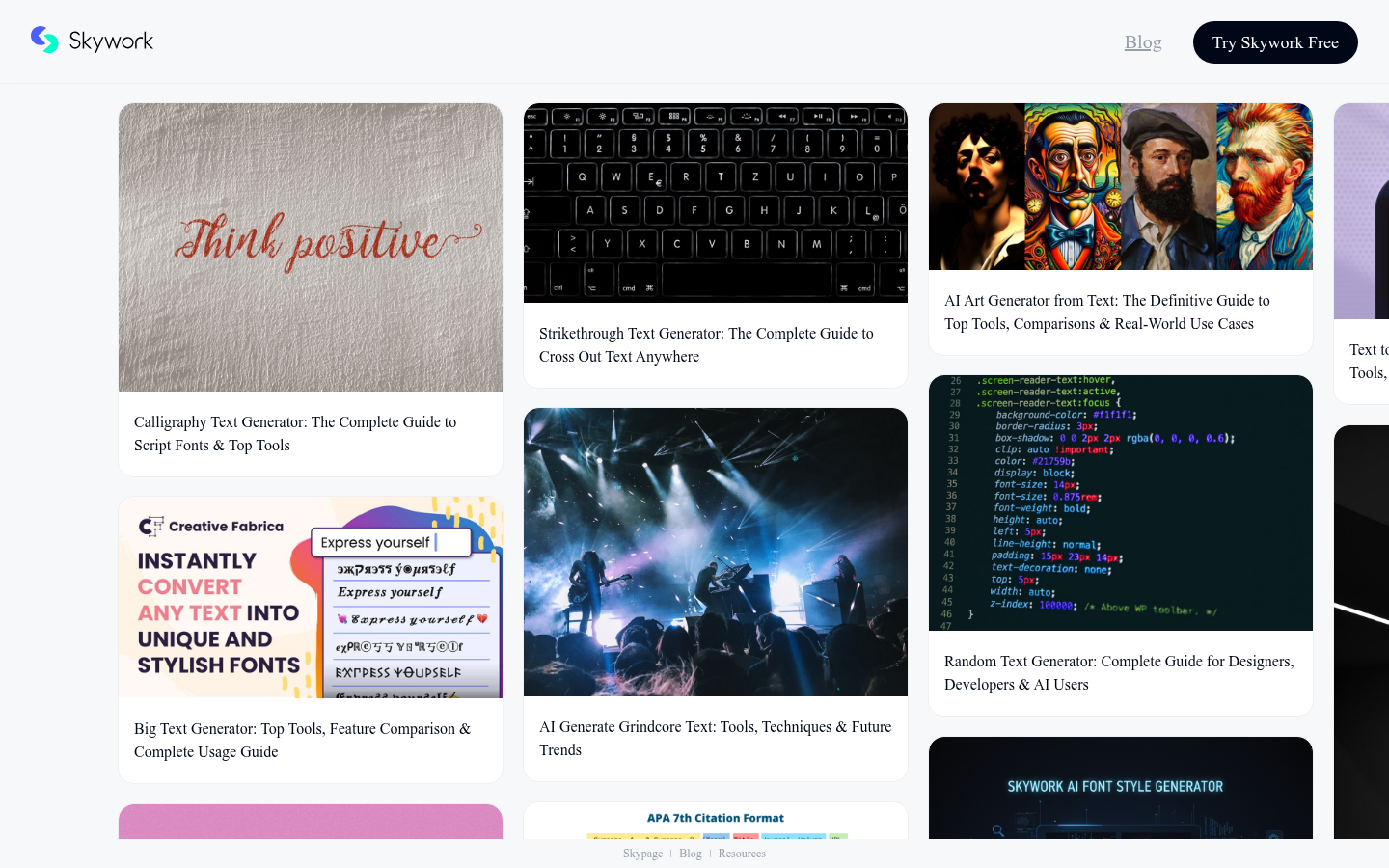Open AI Art Generator from Text article
The width and height of the screenshot is (1389, 868).
coord(1107,312)
